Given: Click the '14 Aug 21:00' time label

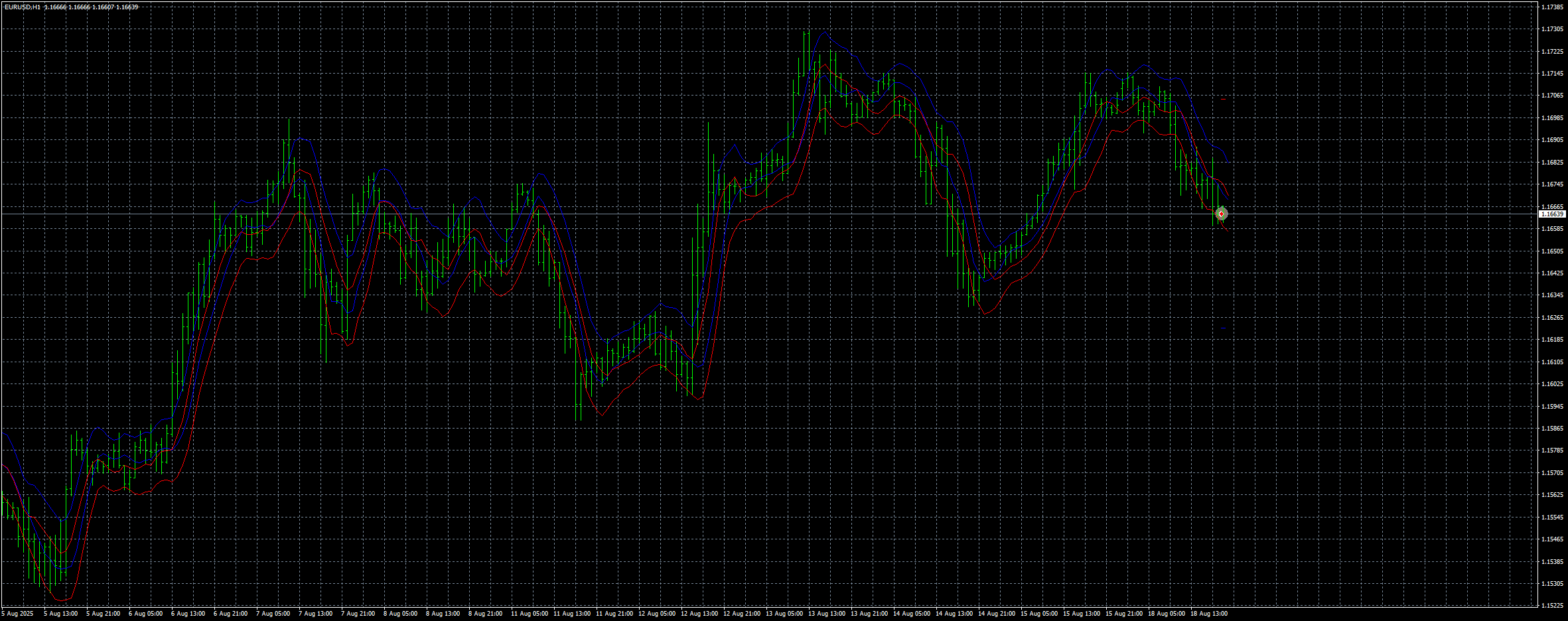Looking at the screenshot, I should [997, 614].
